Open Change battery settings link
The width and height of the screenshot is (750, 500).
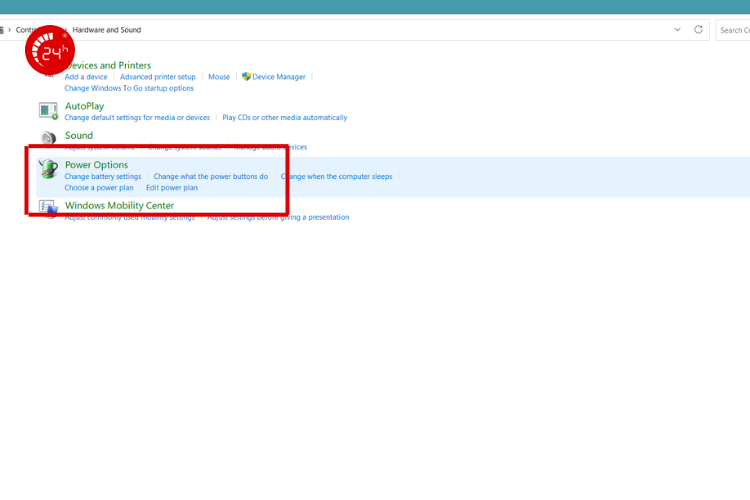103,177
